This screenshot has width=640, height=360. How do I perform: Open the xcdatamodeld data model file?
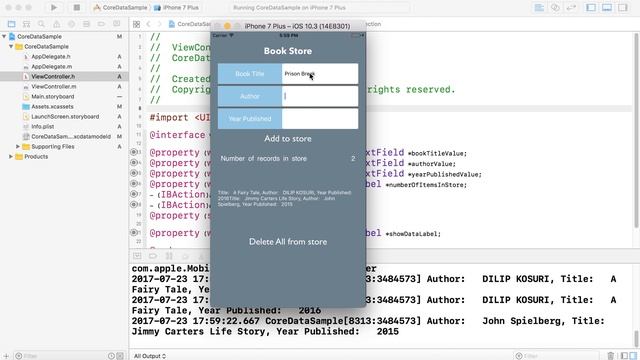[x=71, y=136]
